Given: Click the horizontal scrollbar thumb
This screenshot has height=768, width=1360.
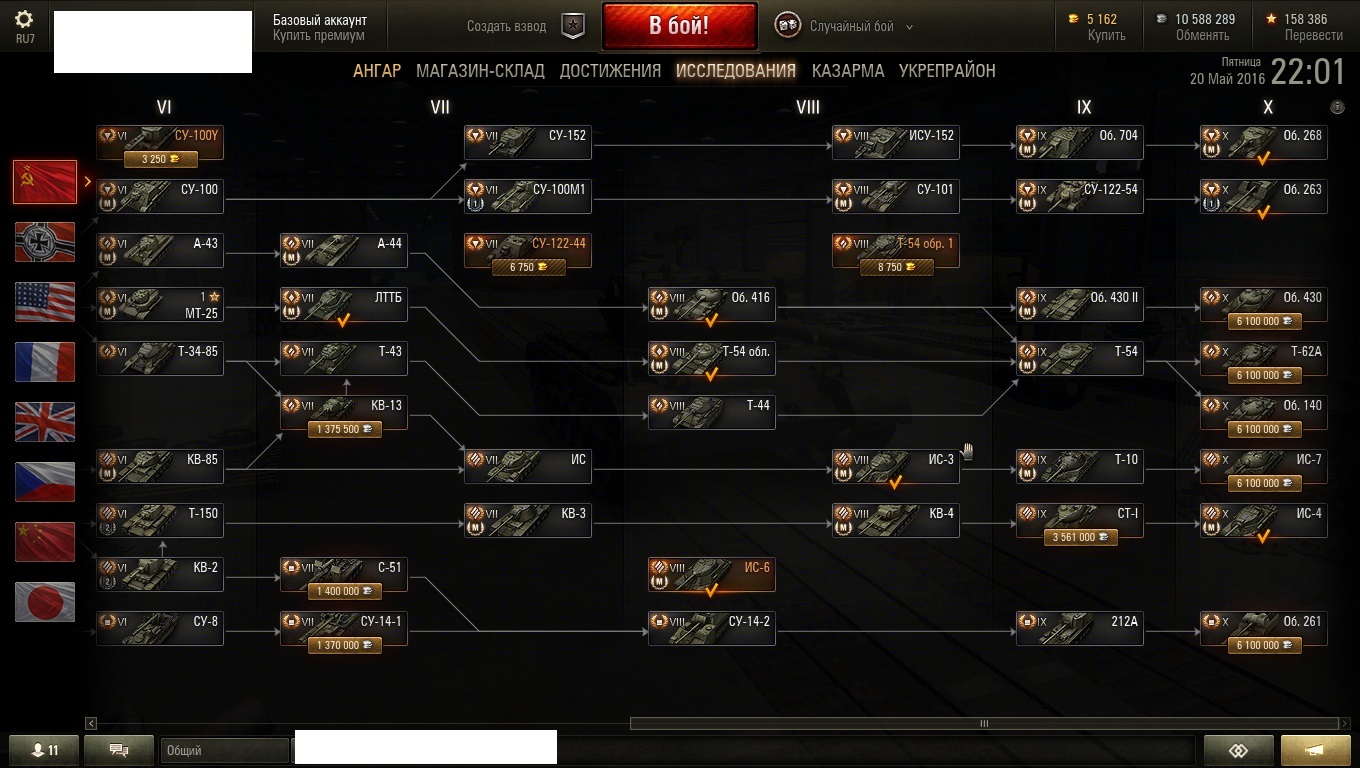Looking at the screenshot, I should (x=984, y=723).
